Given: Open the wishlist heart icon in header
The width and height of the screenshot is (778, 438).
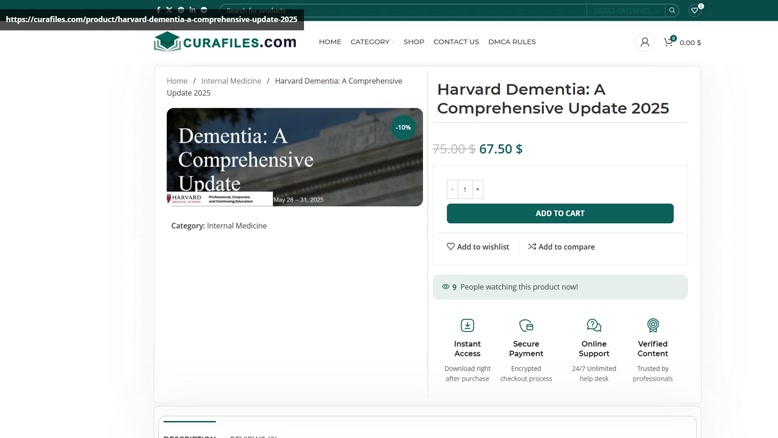Looking at the screenshot, I should pyautogui.click(x=694, y=10).
